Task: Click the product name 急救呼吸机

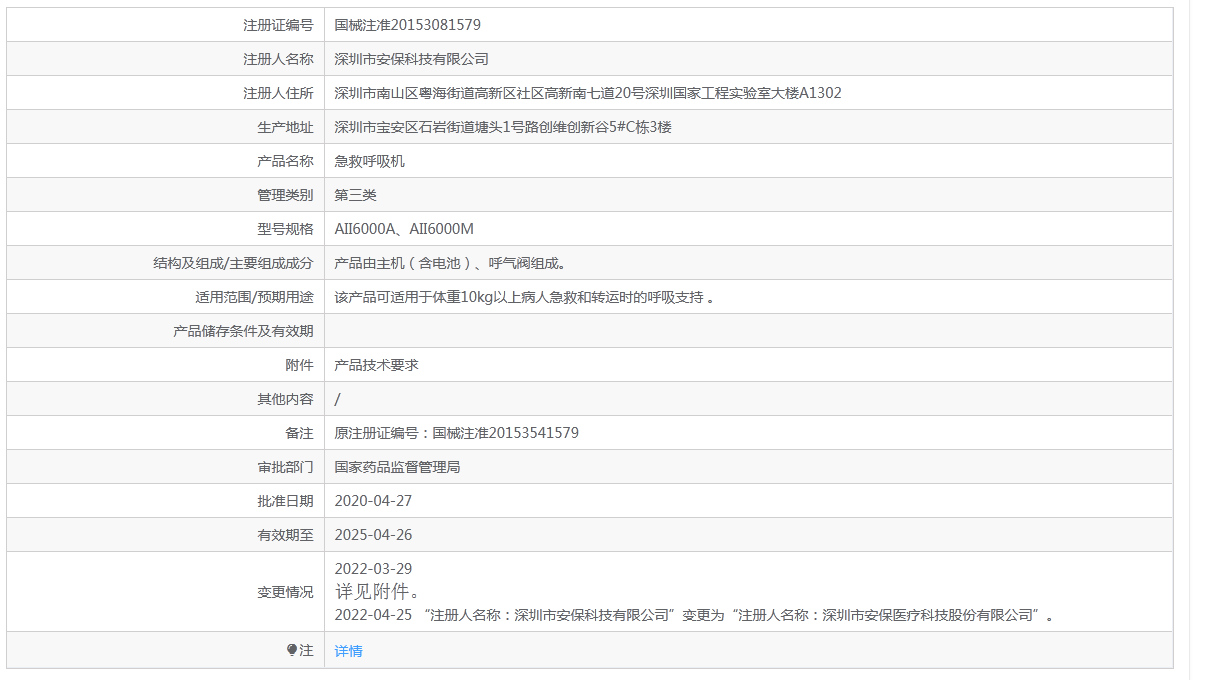Action: (x=370, y=161)
